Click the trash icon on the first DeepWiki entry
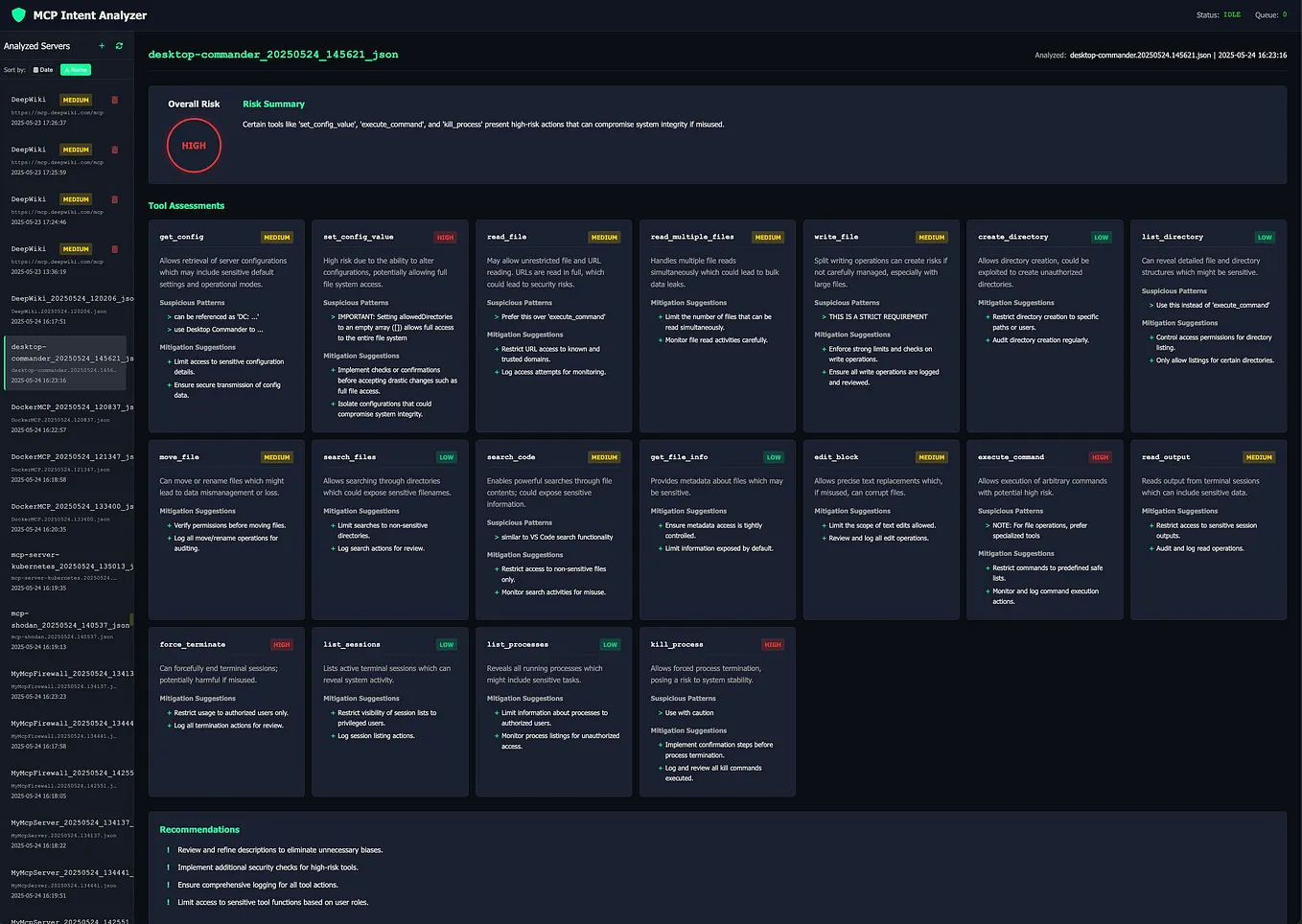Image resolution: width=1302 pixels, height=924 pixels. coord(114,100)
